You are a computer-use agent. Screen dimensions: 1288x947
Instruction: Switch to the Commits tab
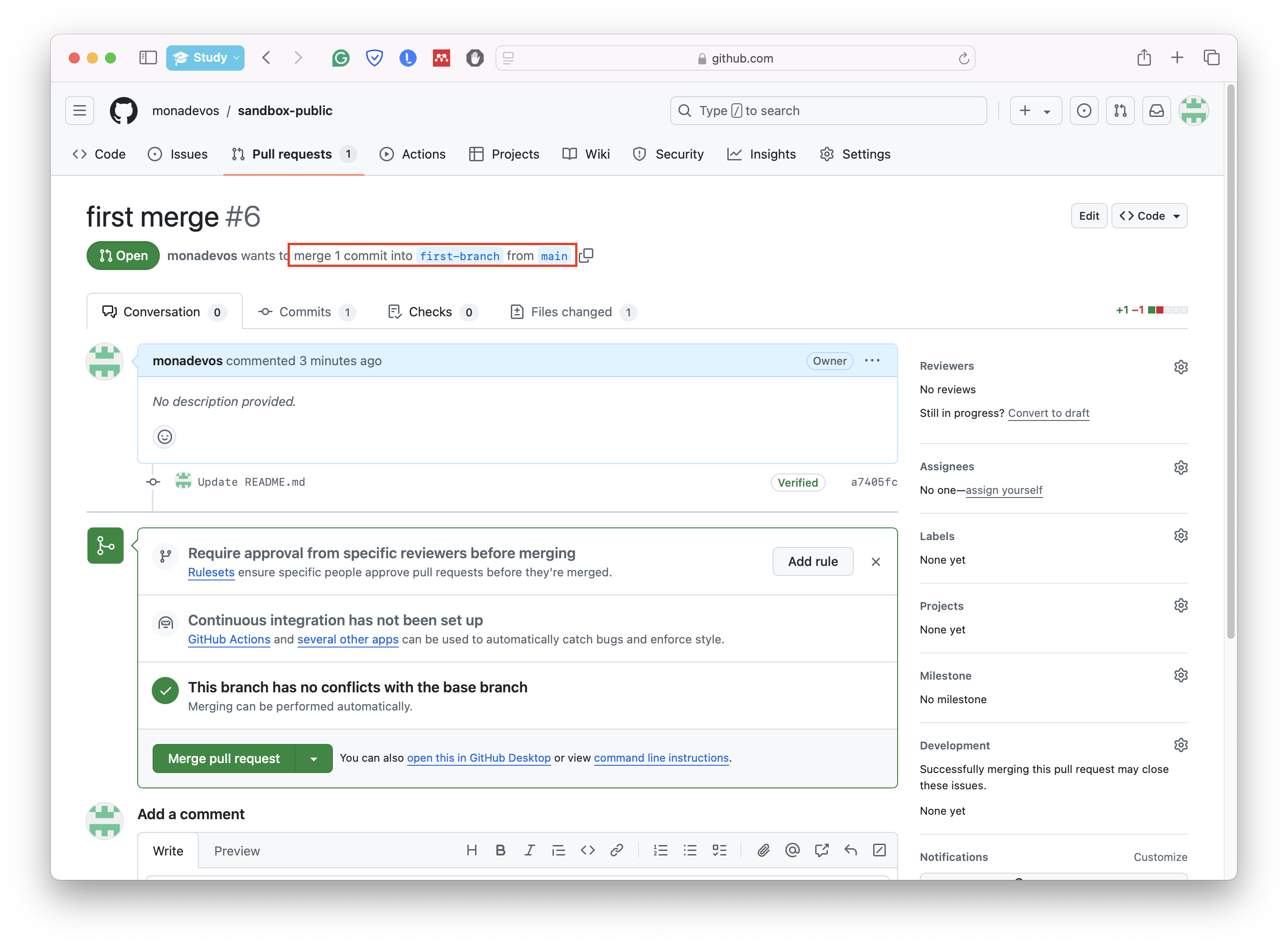pos(305,311)
